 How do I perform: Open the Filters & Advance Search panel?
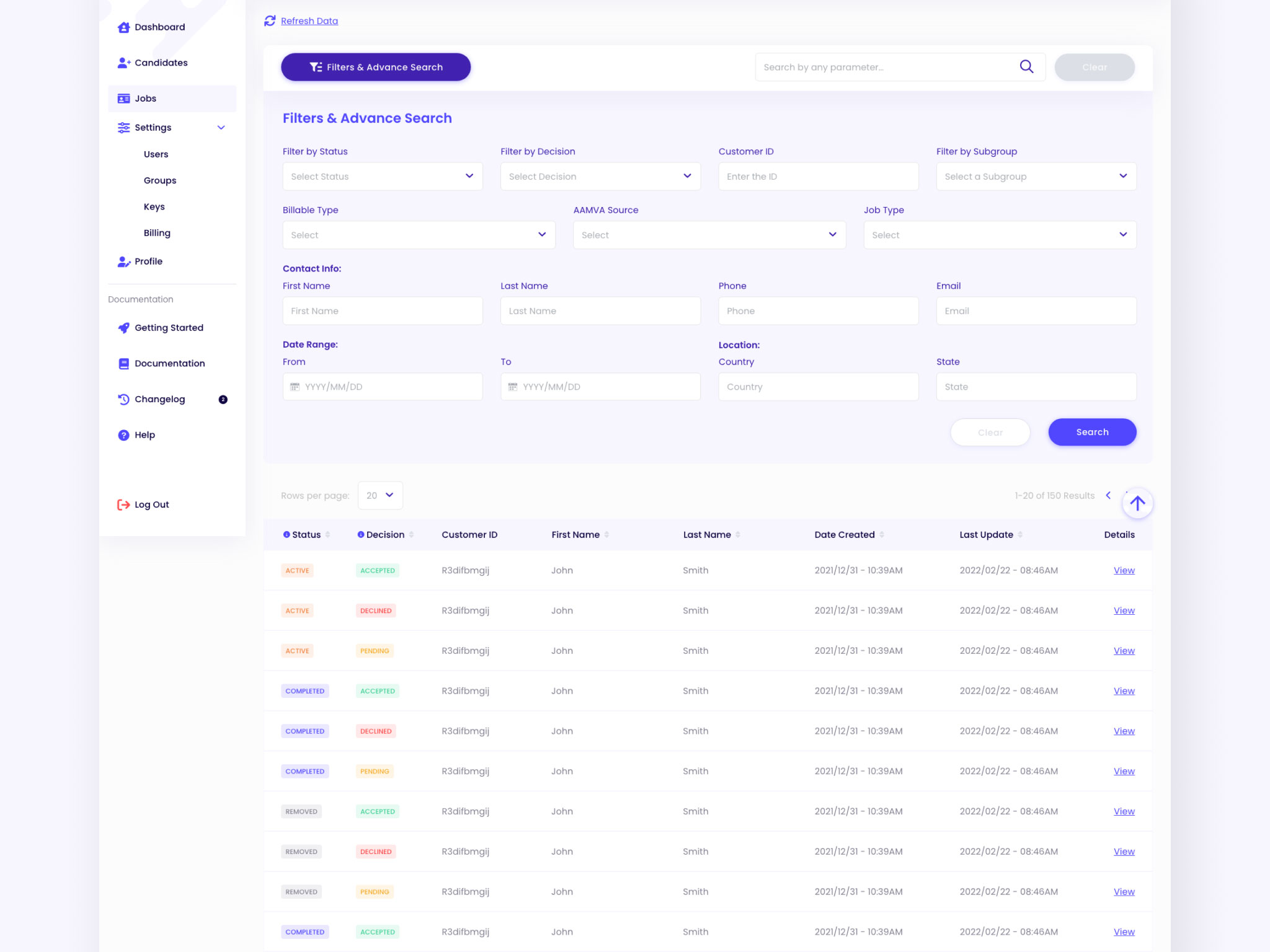click(x=376, y=67)
